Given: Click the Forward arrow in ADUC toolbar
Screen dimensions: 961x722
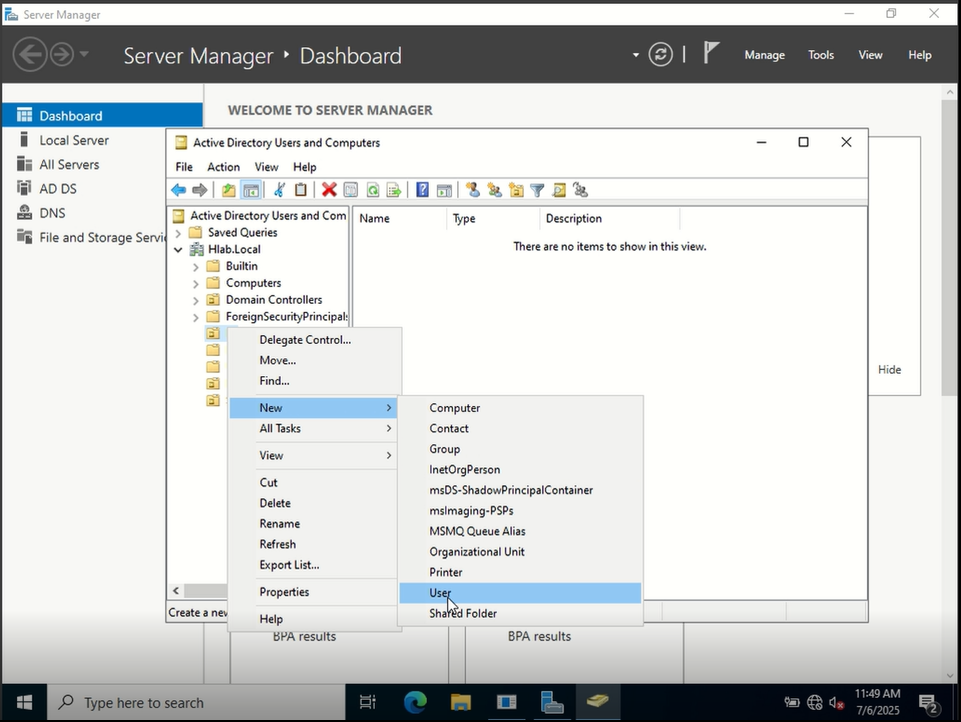Looking at the screenshot, I should (x=199, y=190).
